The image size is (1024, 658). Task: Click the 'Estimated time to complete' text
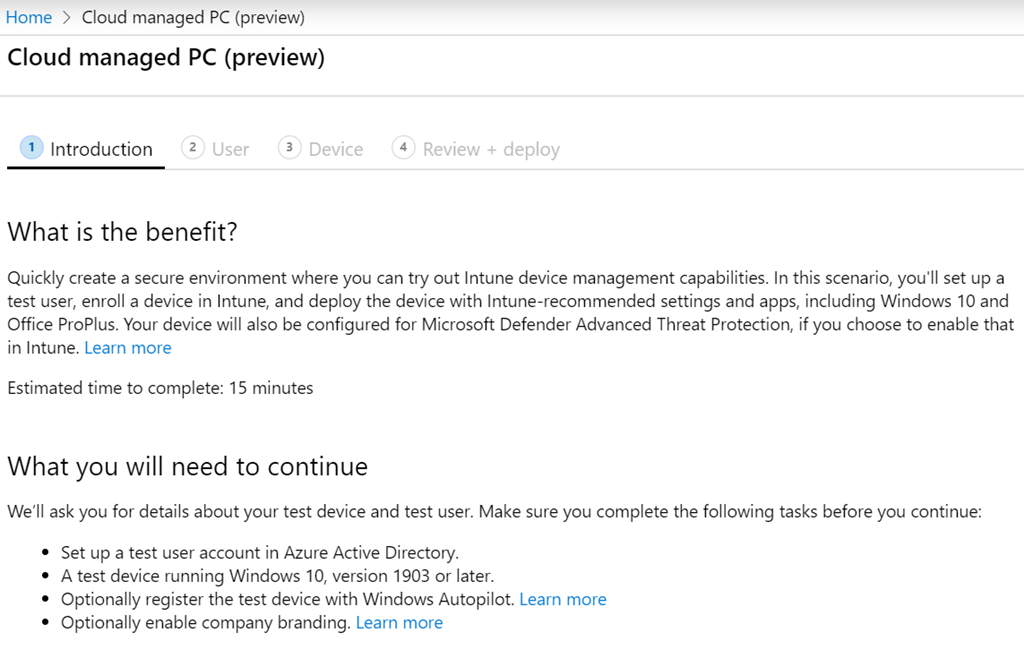pos(160,388)
